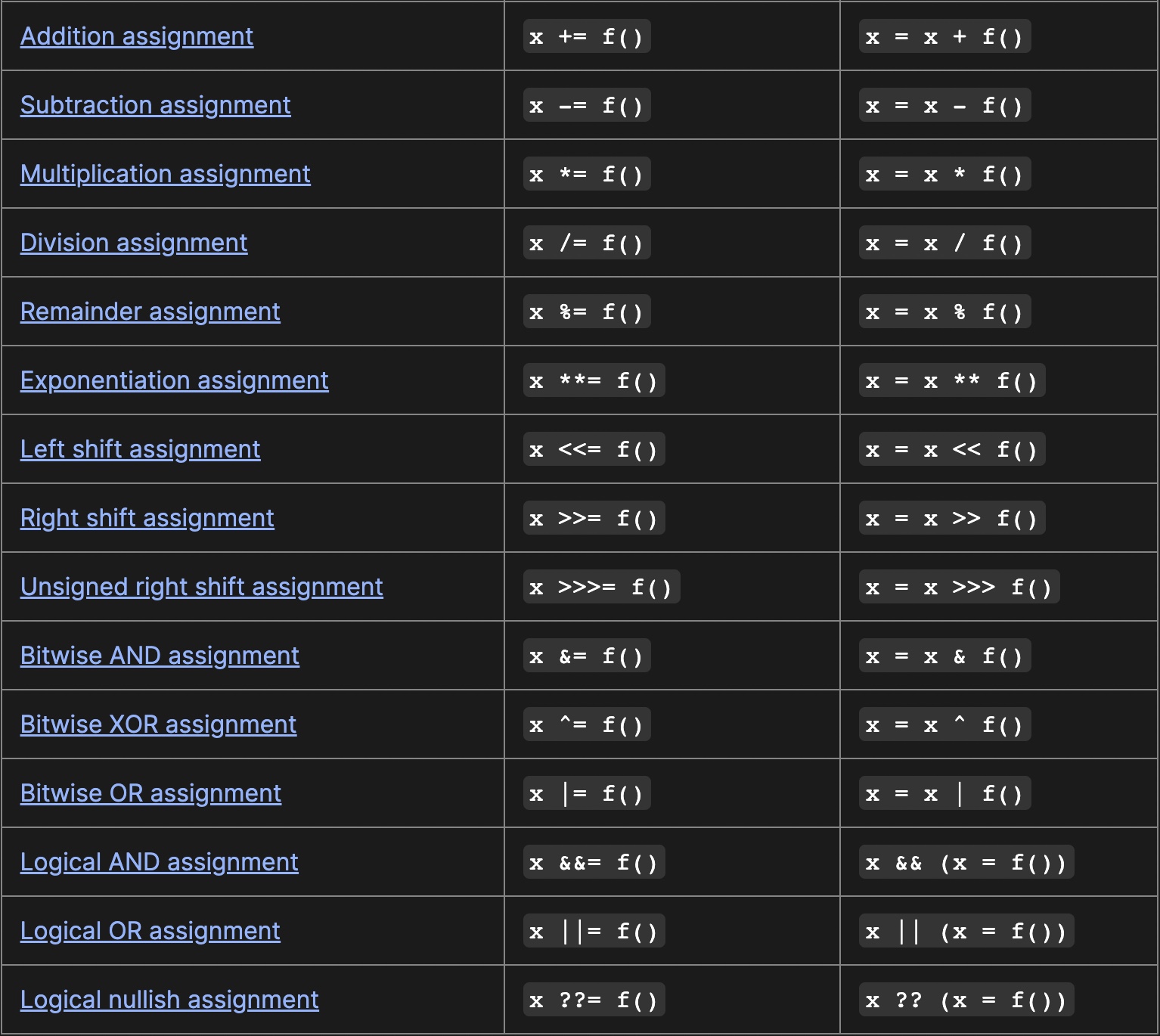Open the Logical nullish assignment link
The image size is (1160, 1036).
point(169,1000)
